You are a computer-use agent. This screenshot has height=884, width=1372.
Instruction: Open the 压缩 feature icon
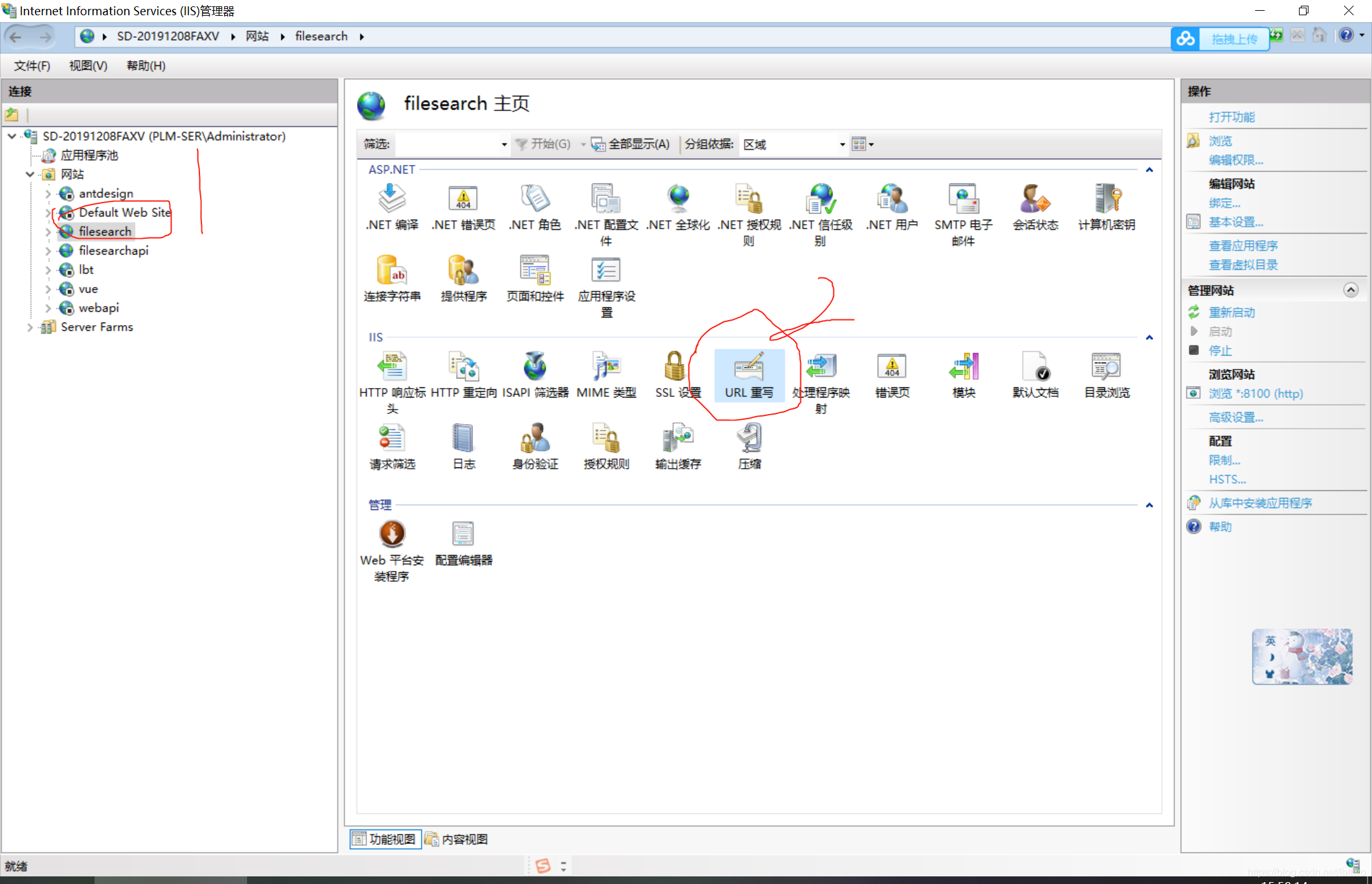(750, 446)
